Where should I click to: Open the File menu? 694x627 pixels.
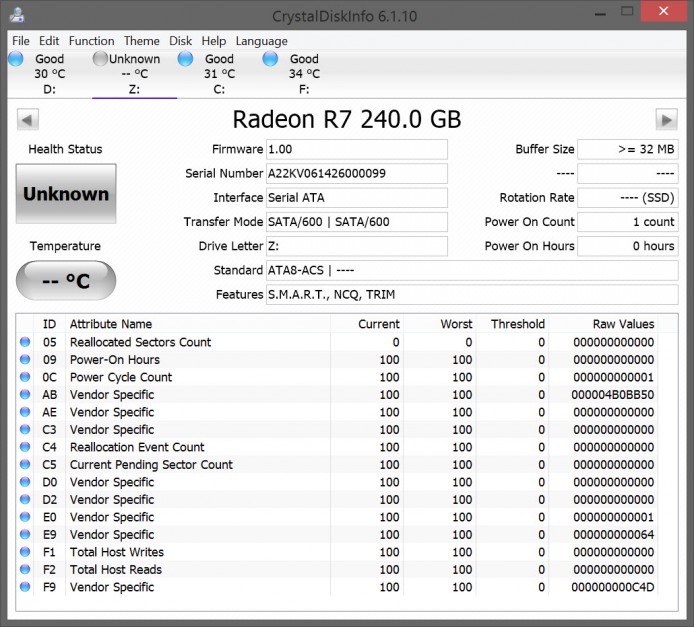click(21, 41)
